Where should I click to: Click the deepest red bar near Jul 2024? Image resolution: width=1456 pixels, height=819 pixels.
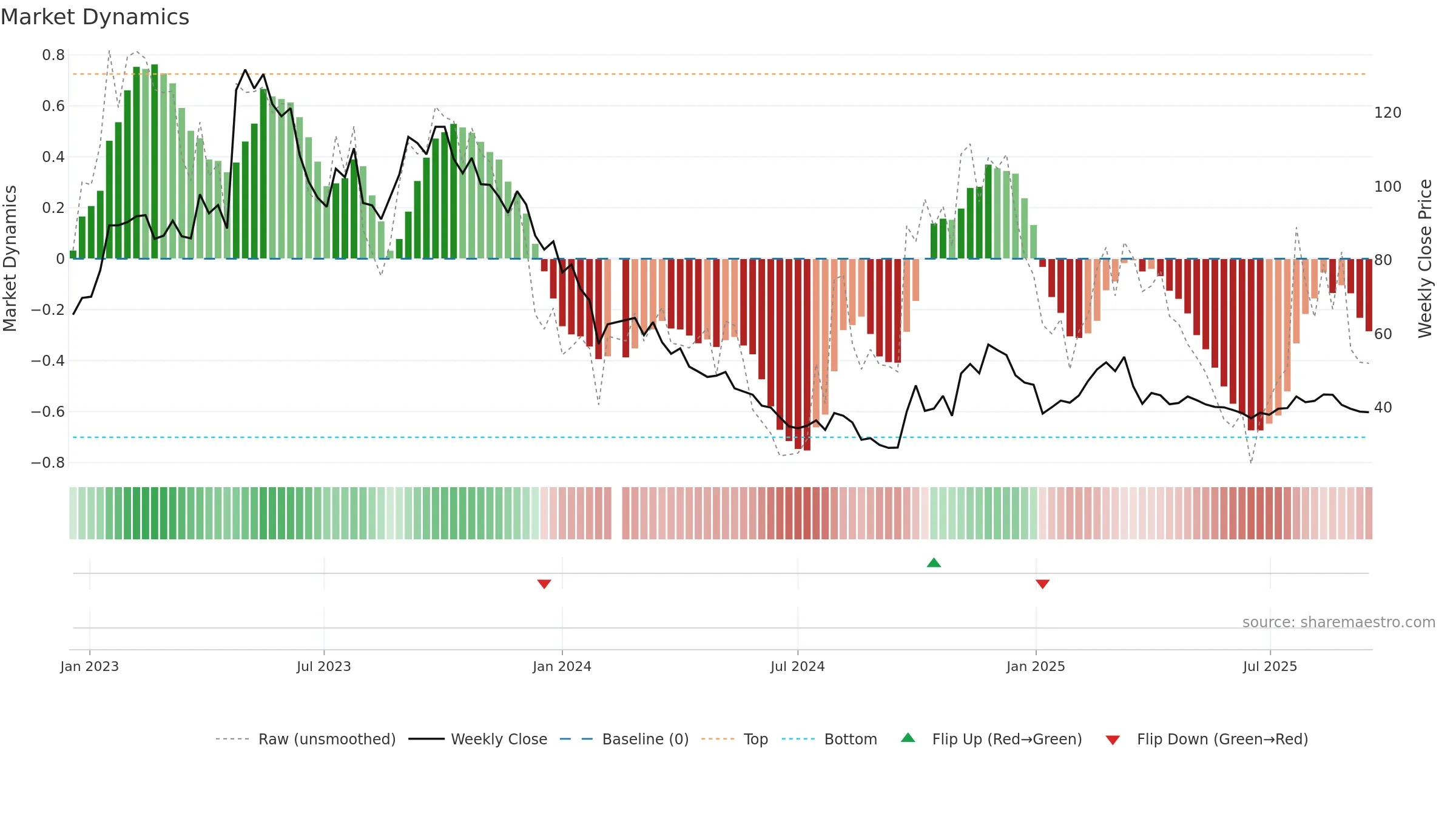tap(807, 354)
